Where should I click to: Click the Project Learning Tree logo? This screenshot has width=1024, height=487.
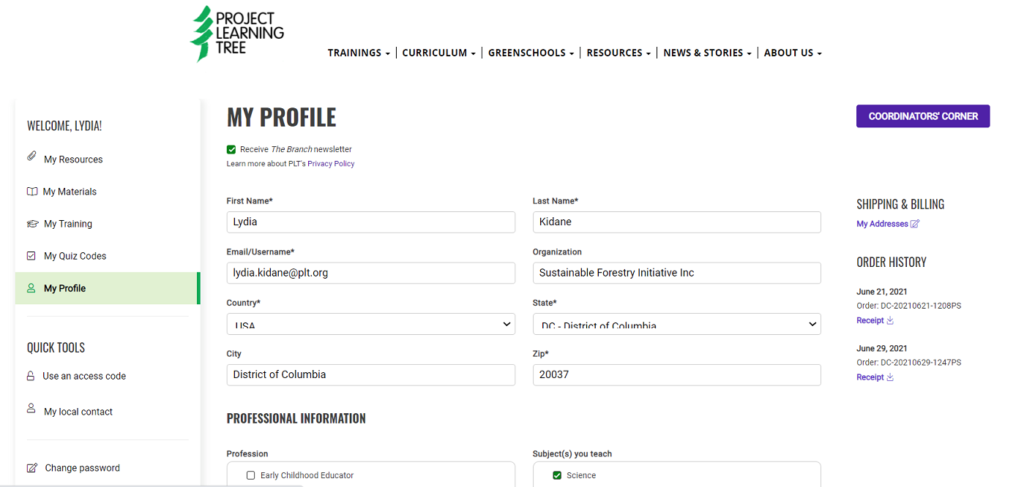coord(238,33)
